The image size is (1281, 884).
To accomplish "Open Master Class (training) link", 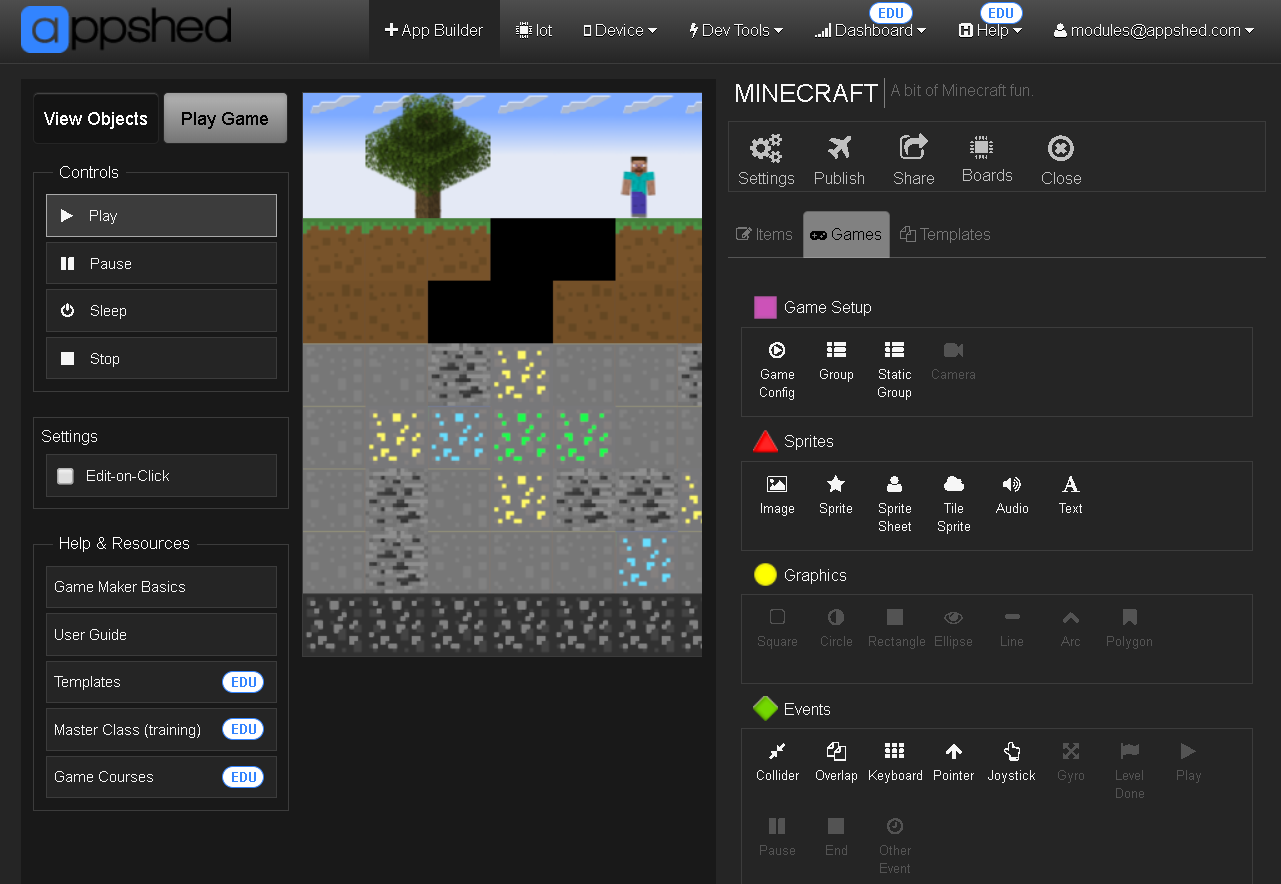I will 161,730.
